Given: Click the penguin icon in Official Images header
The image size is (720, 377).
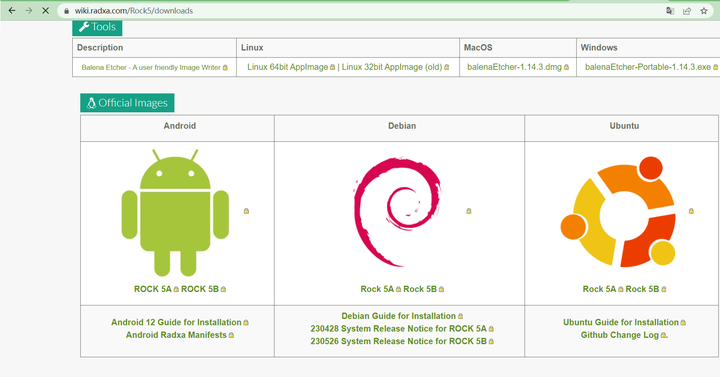Looking at the screenshot, I should (x=91, y=103).
